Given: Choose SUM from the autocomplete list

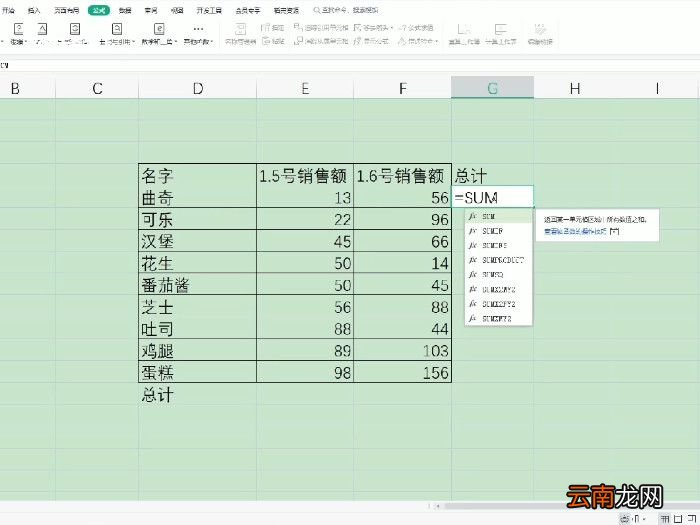Looking at the screenshot, I should coord(498,217).
